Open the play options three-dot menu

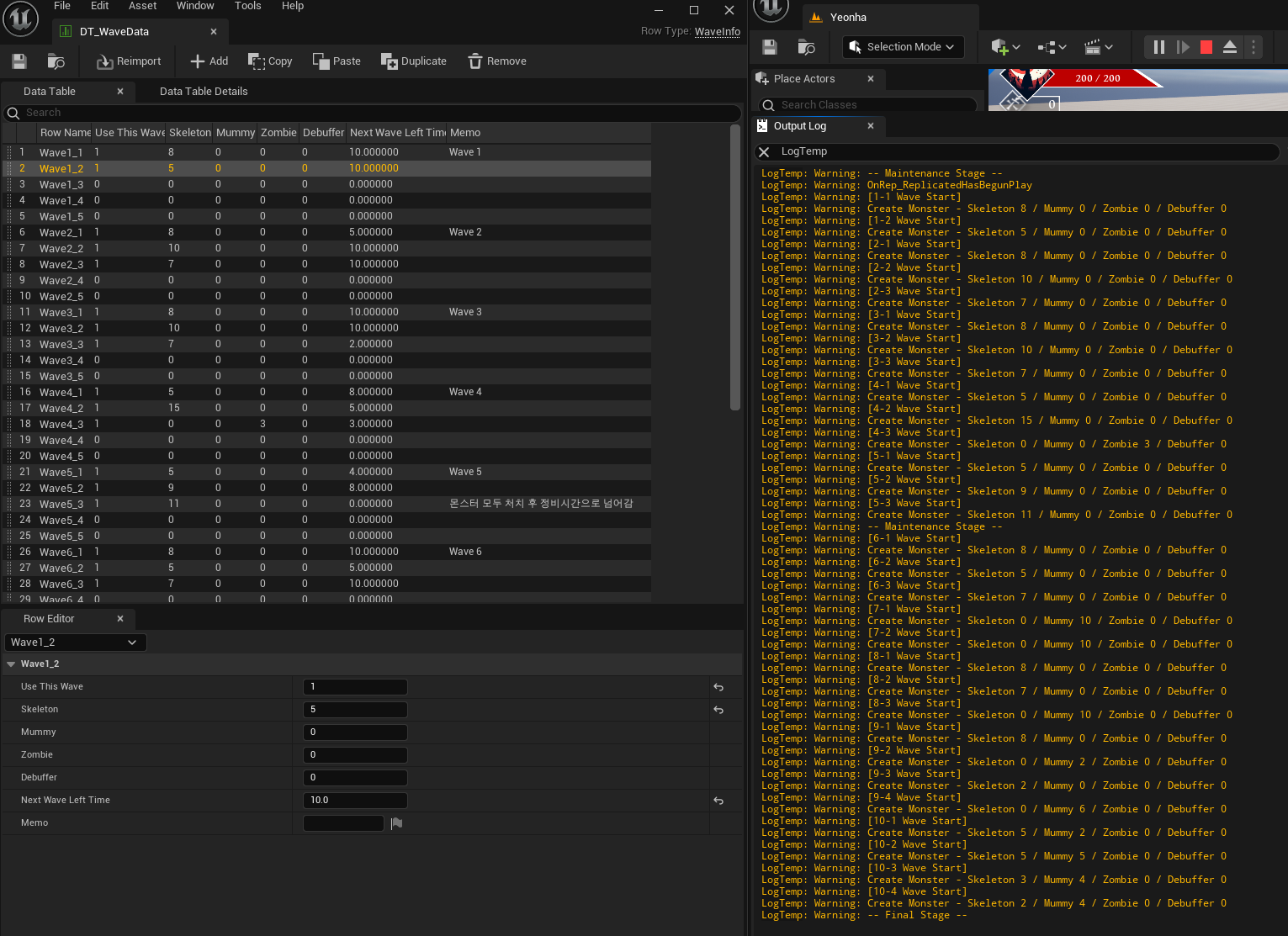point(1254,47)
